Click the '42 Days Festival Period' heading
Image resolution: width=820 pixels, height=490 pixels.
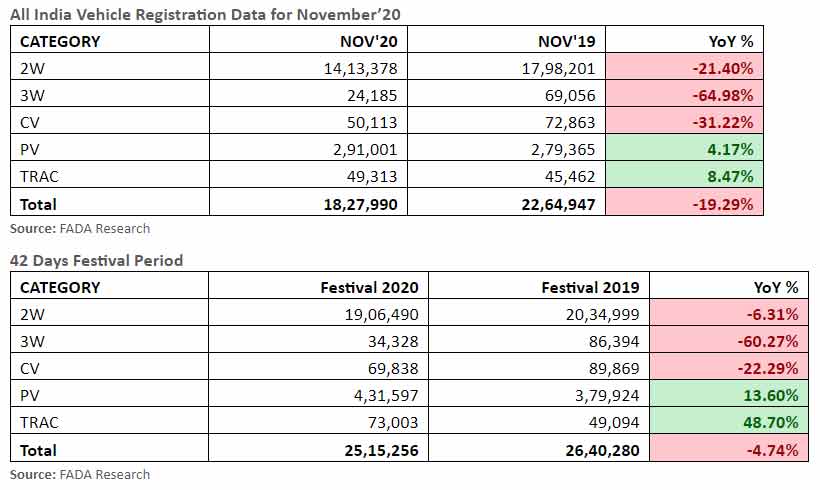point(96,261)
